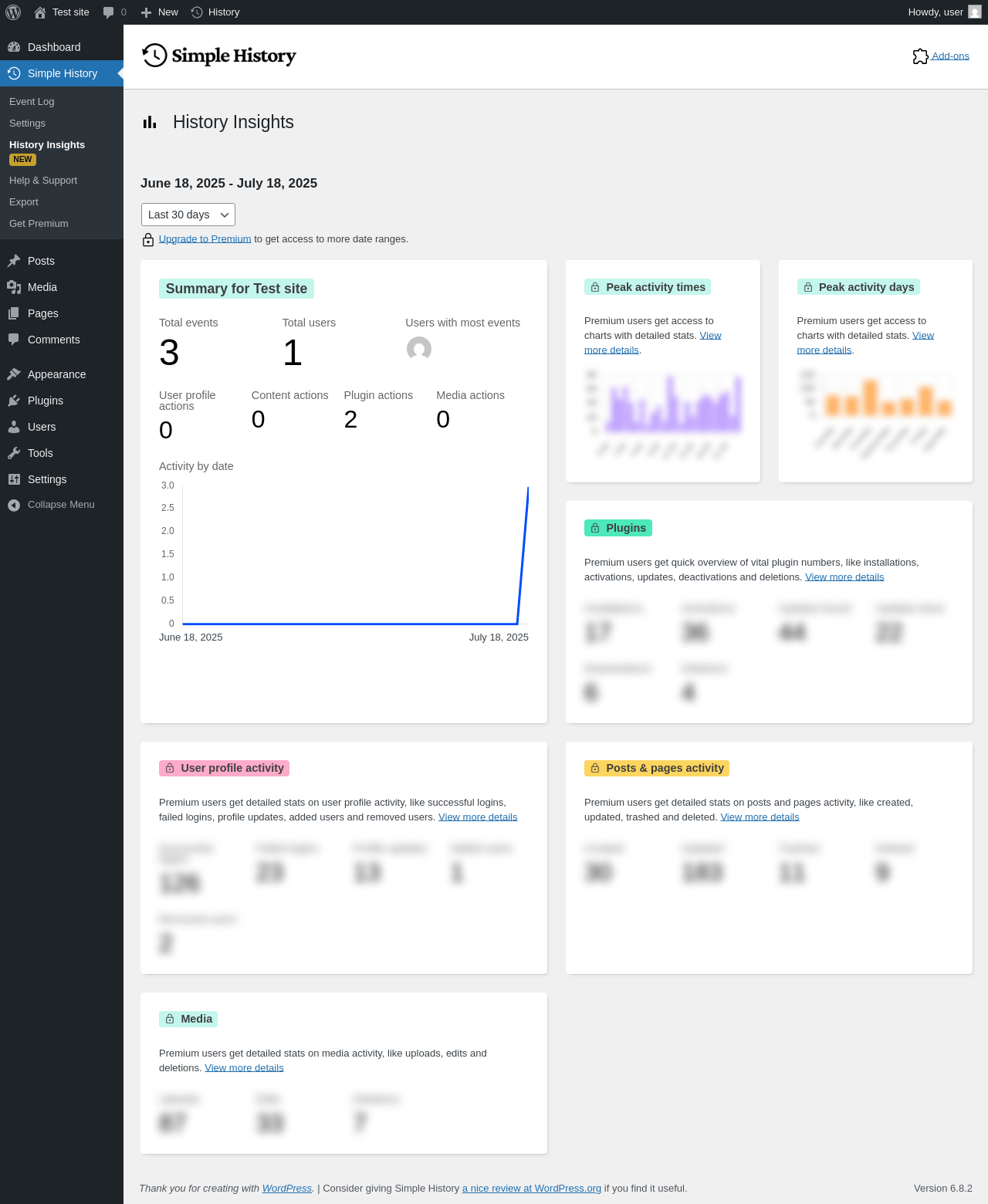Click the Simple History clock logo
The height and width of the screenshot is (1204, 988).
(154, 56)
